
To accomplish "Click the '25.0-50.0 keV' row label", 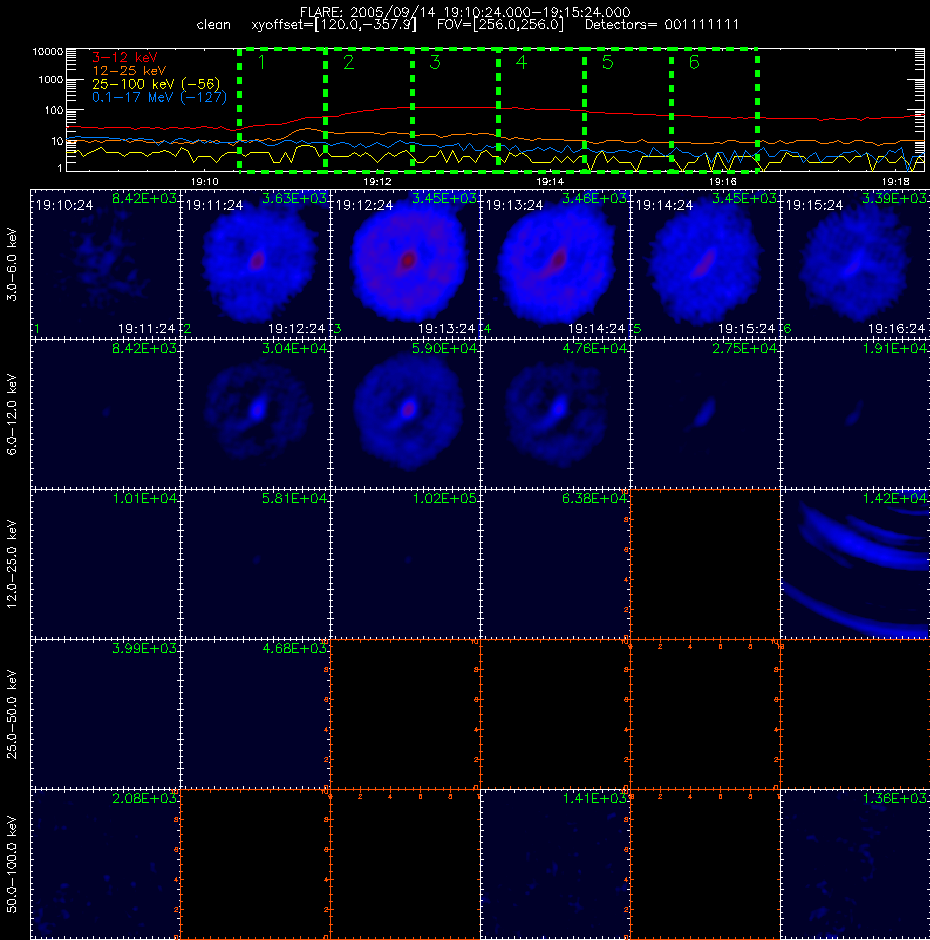I will tap(12, 714).
